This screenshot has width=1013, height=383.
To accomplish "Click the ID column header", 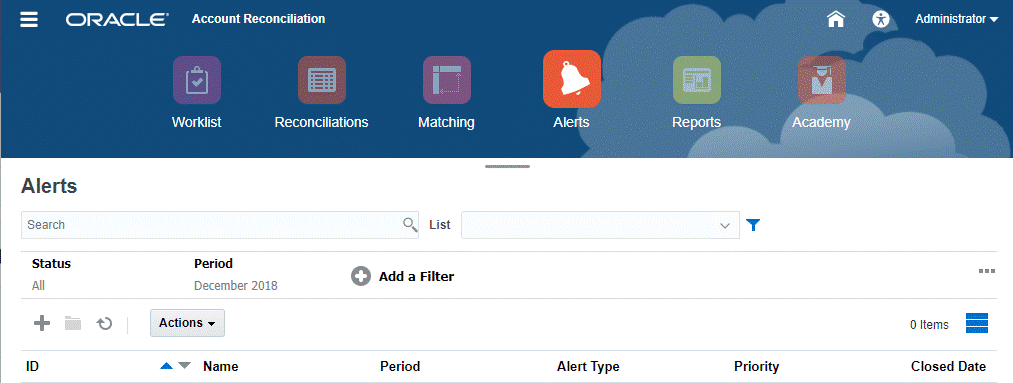I will tap(33, 366).
